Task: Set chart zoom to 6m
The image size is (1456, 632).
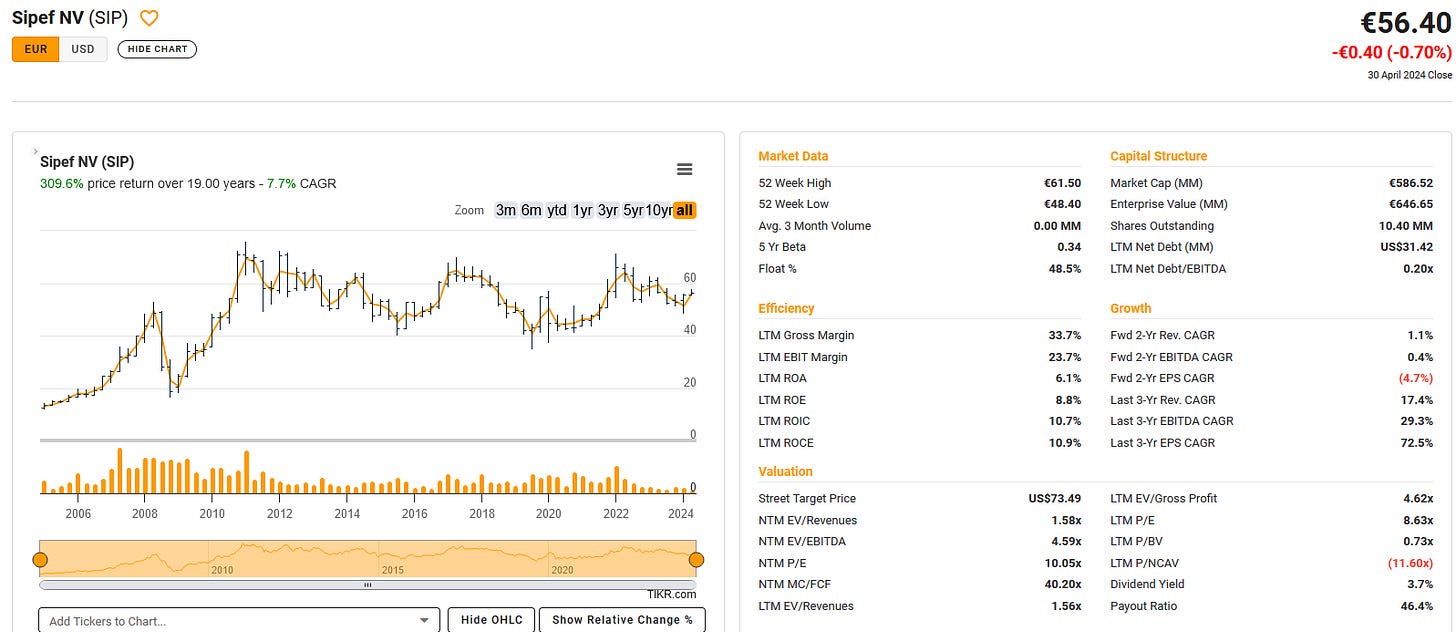Action: click(x=531, y=210)
